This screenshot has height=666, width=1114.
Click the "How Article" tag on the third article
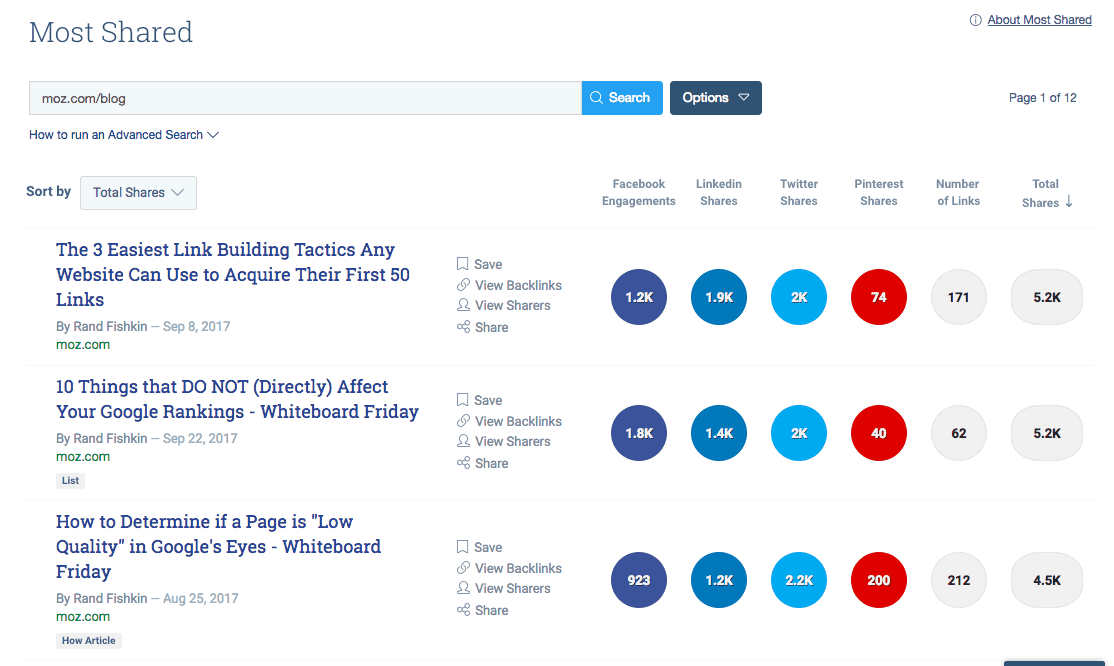(x=88, y=640)
